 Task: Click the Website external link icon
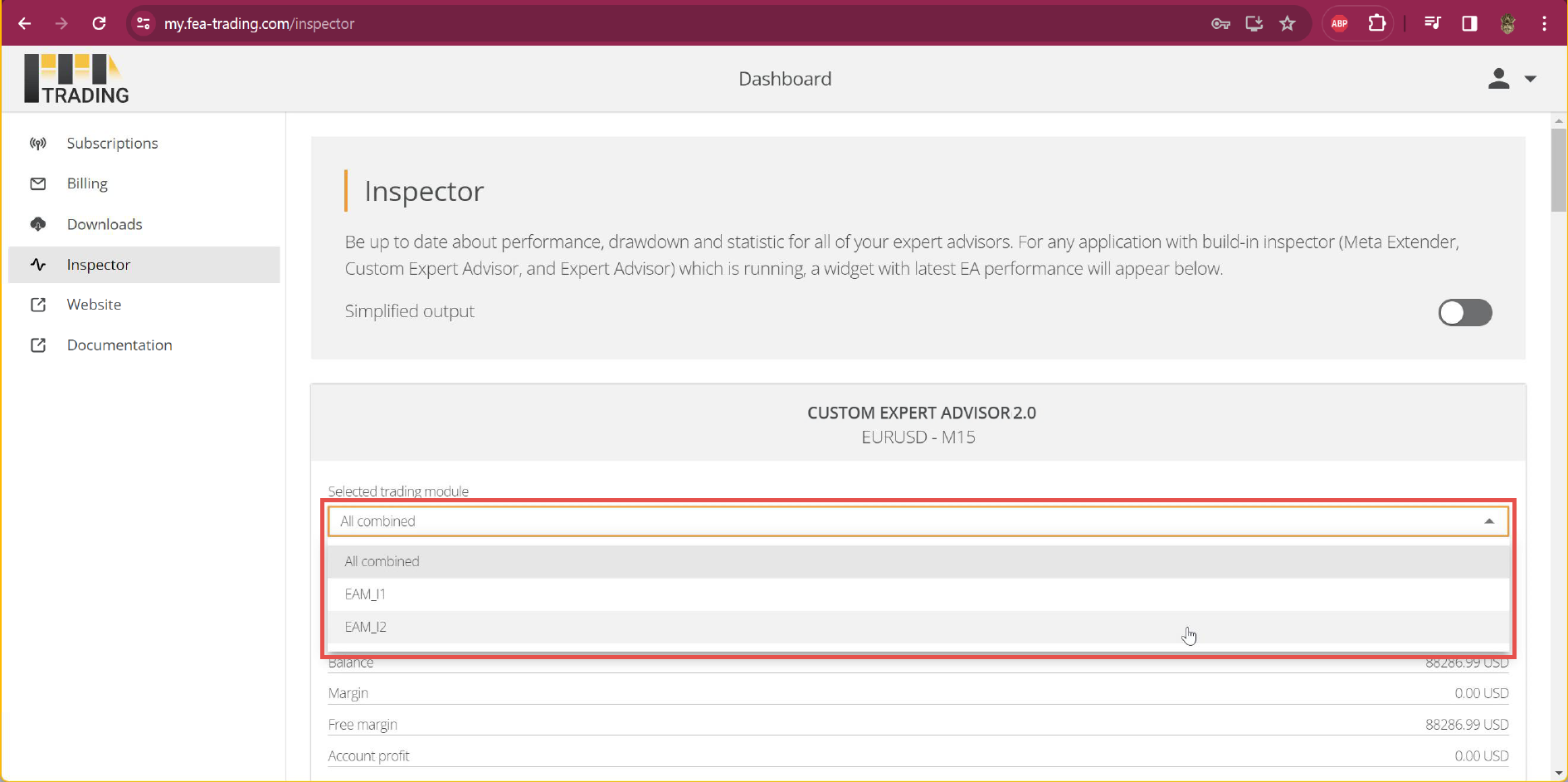pos(38,305)
